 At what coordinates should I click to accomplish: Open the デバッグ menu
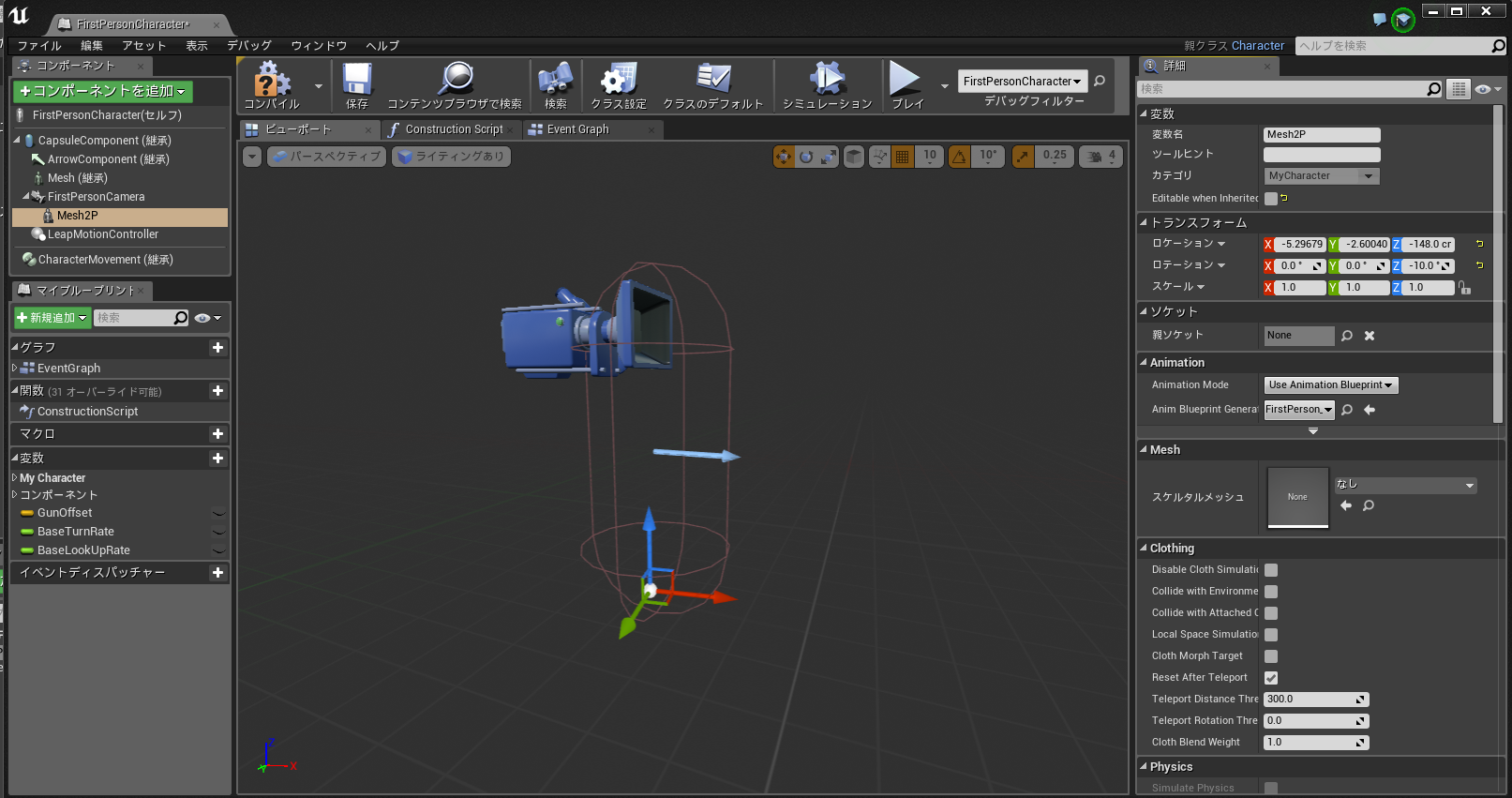[x=248, y=46]
